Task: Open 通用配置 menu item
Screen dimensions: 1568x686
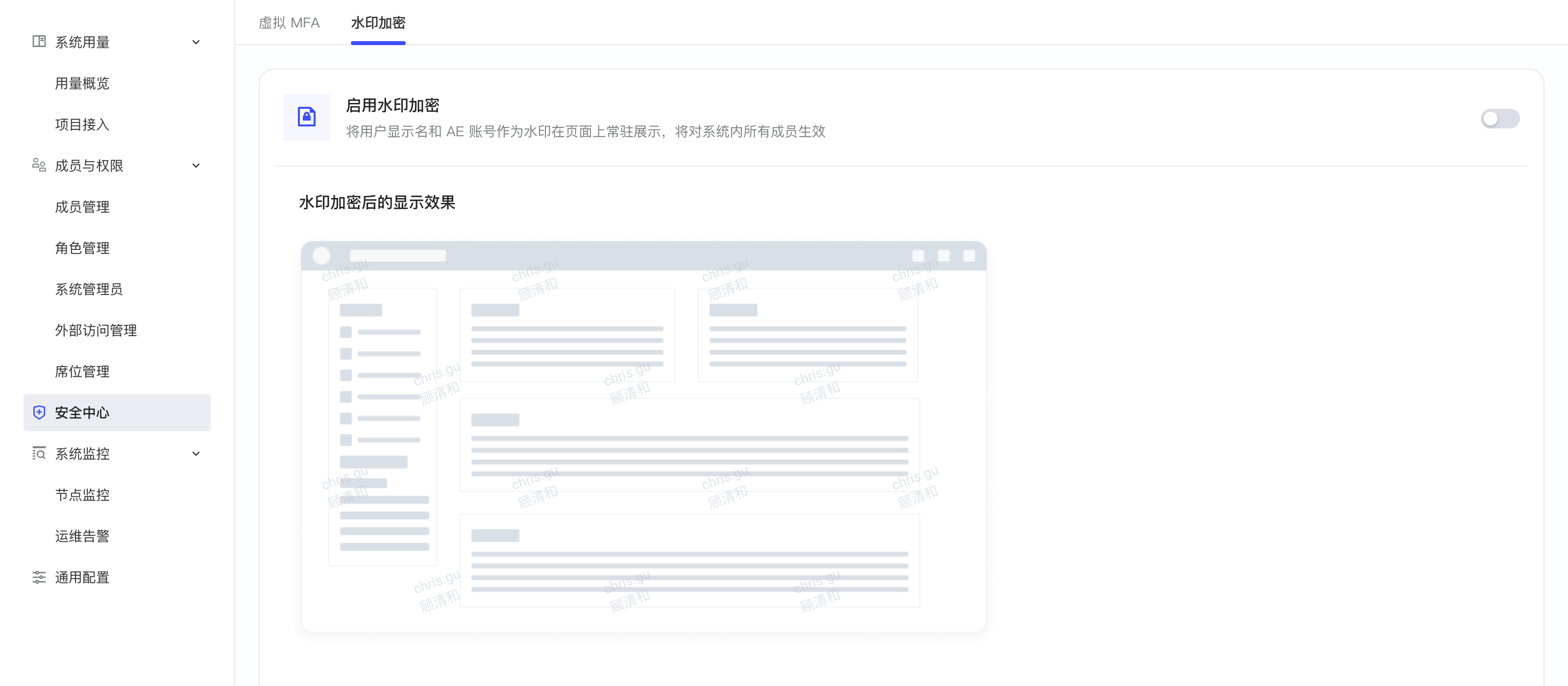Action: 82,577
